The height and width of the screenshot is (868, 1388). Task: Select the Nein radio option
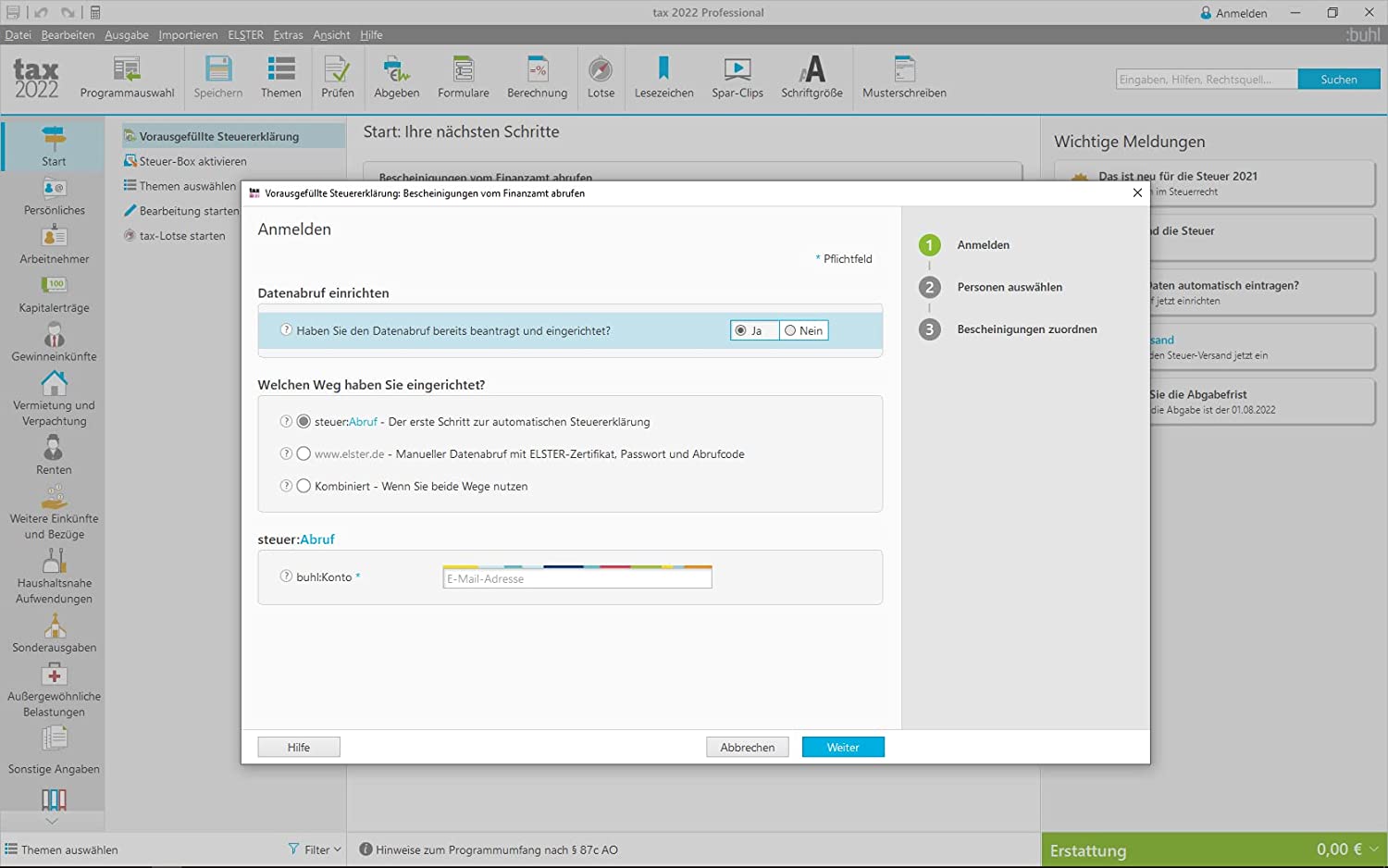790,330
